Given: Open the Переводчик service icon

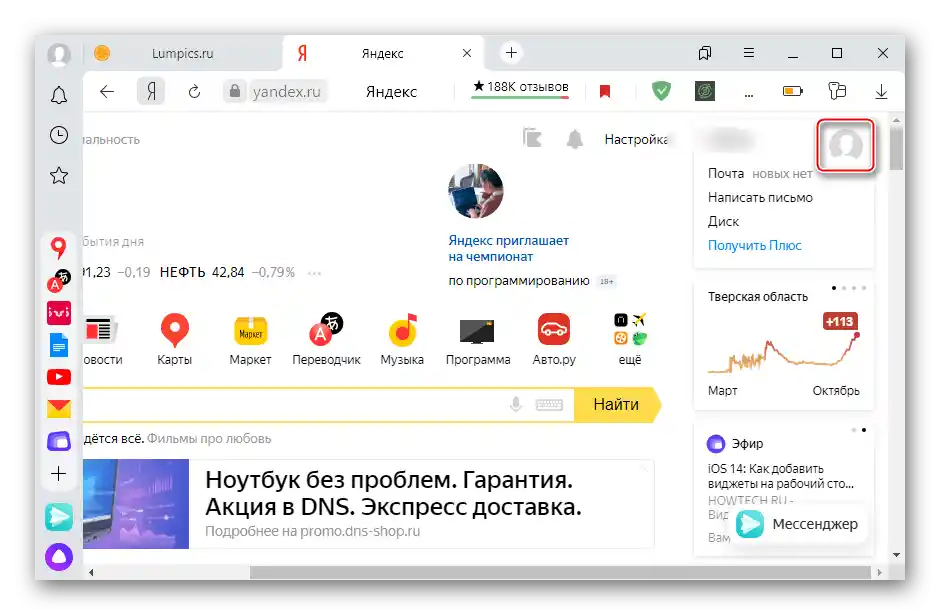Looking at the screenshot, I should (x=326, y=330).
